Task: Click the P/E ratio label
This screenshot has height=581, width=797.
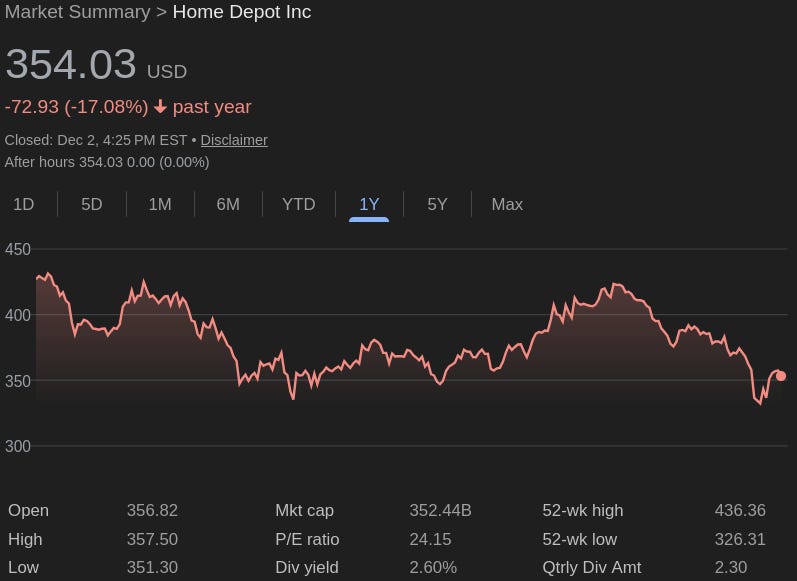Action: (307, 539)
